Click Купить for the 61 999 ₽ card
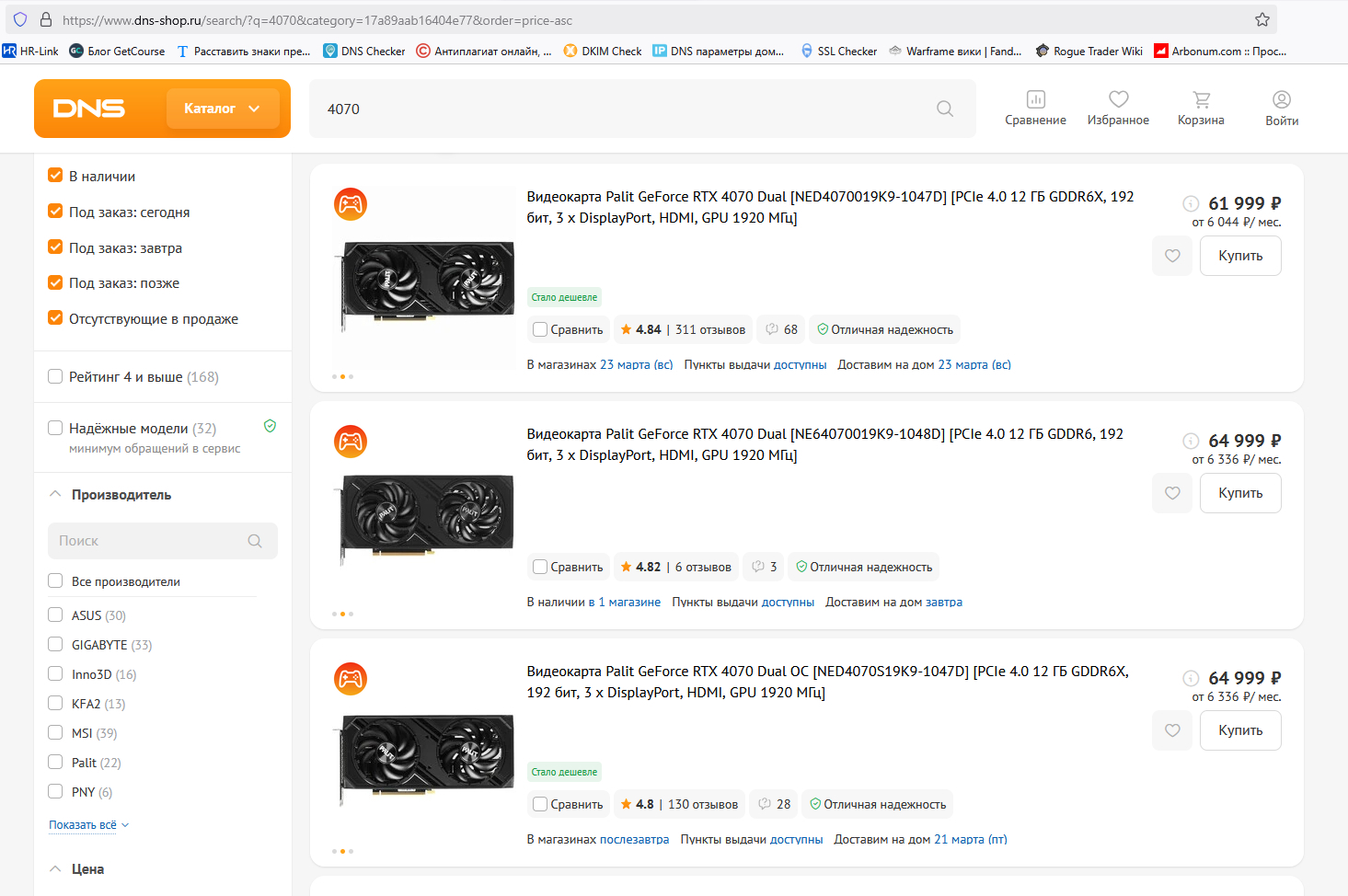This screenshot has width=1348, height=896. pos(1239,256)
